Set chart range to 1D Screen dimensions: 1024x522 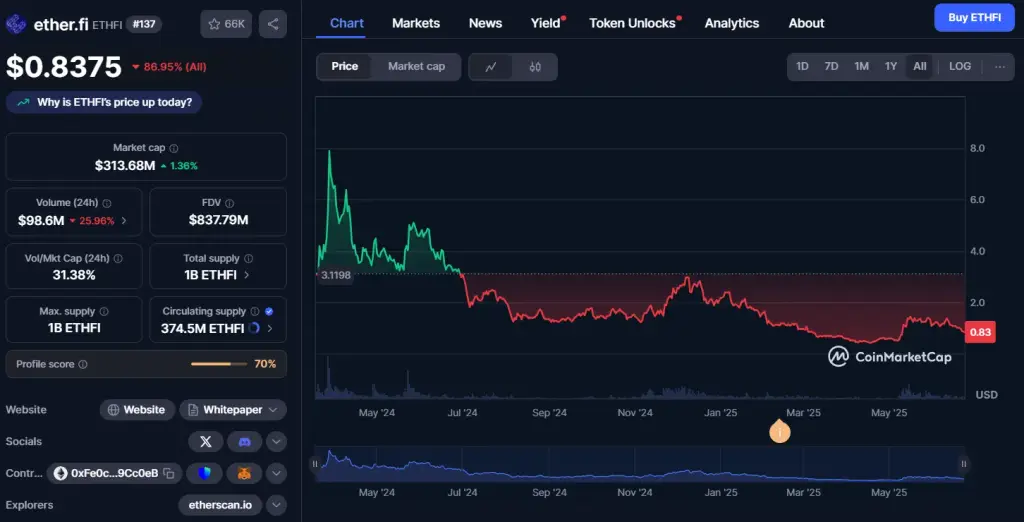click(802, 67)
